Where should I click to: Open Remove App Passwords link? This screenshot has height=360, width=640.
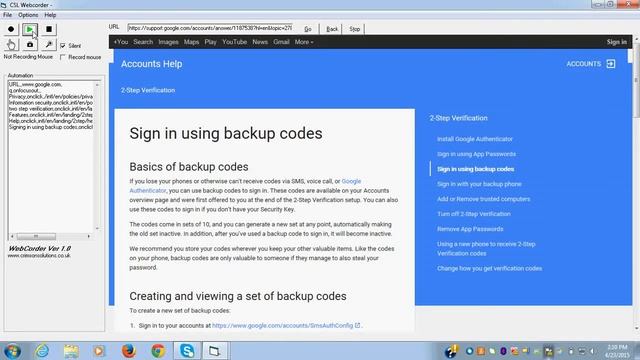pyautogui.click(x=470, y=229)
